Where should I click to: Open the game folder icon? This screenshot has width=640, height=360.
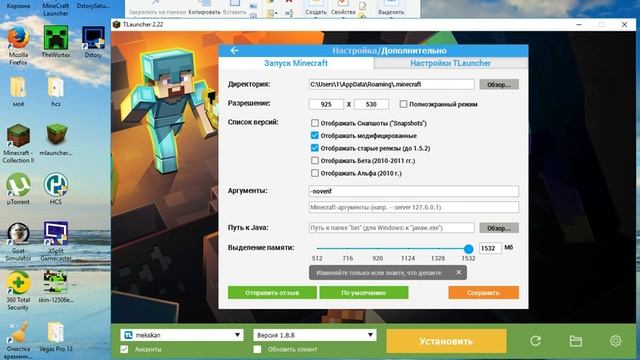pos(576,341)
